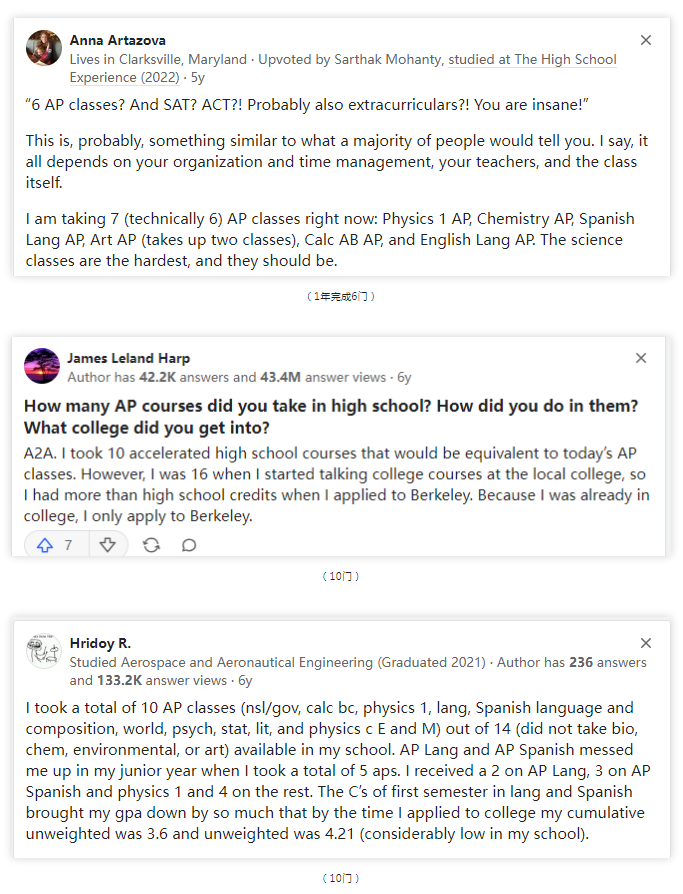Open Hridoy R.'s profile avatar
Screen dimensions: 683x894
(x=44, y=651)
